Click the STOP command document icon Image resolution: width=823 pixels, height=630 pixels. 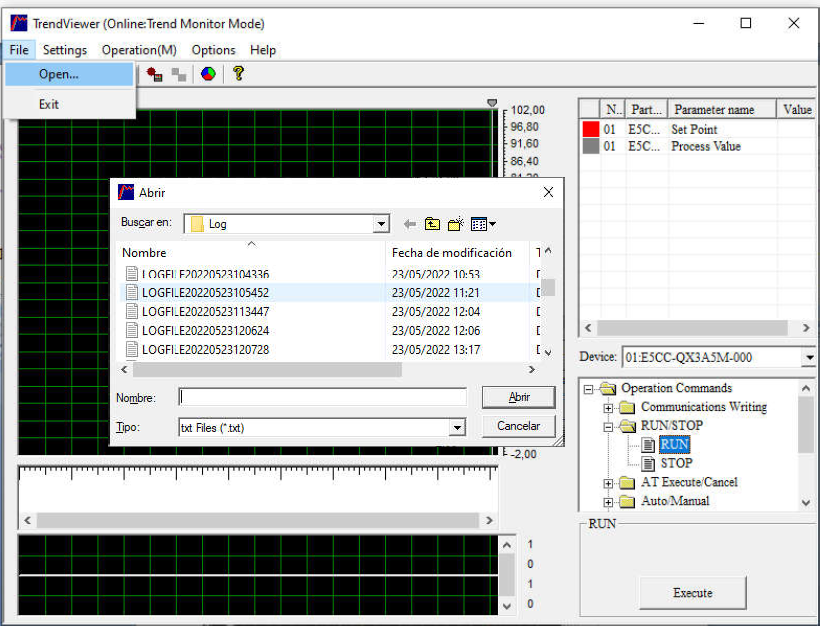[x=649, y=464]
